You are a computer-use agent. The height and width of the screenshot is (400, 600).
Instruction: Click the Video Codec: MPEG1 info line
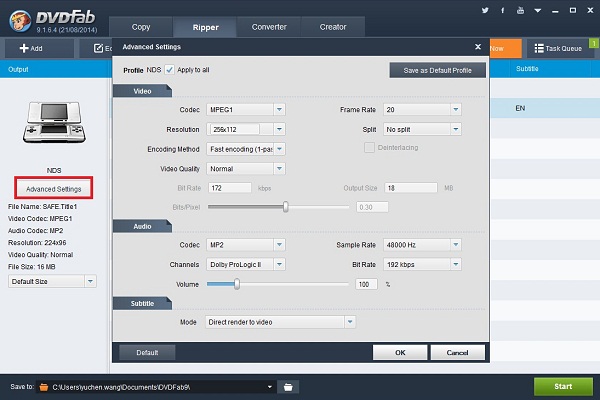click(x=40, y=219)
